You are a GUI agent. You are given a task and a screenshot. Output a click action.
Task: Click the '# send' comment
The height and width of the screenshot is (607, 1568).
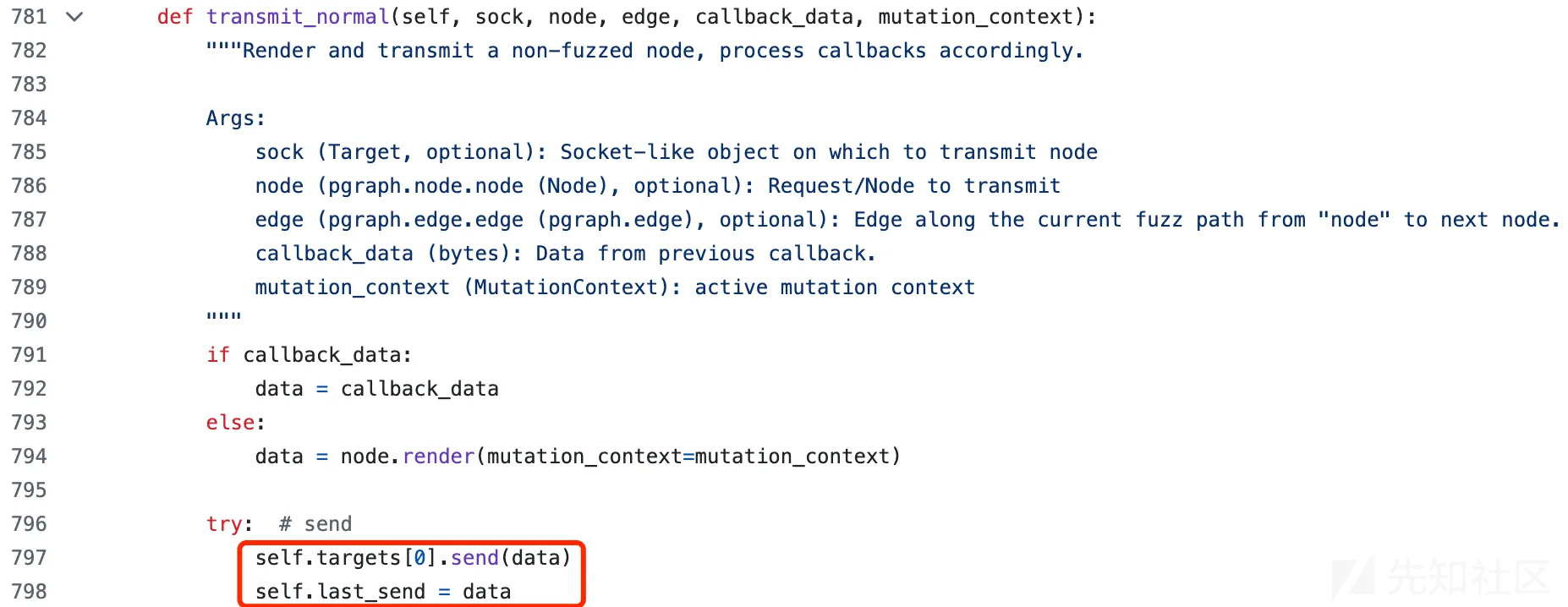tap(315, 524)
